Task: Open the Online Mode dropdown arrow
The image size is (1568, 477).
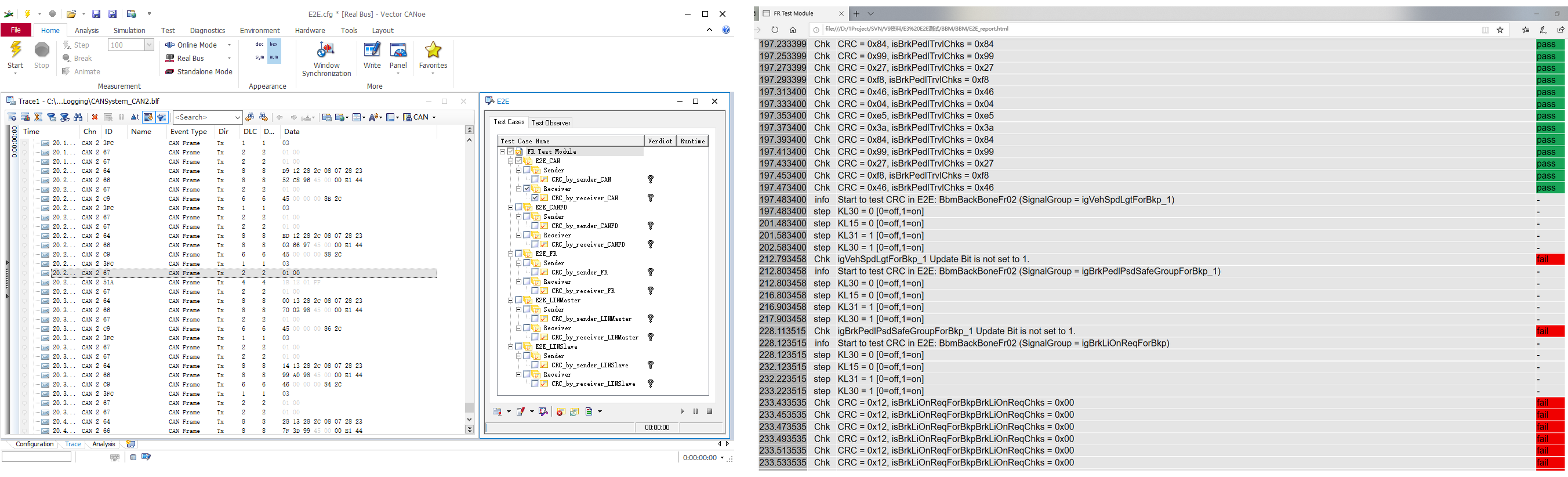Action: coord(229,45)
